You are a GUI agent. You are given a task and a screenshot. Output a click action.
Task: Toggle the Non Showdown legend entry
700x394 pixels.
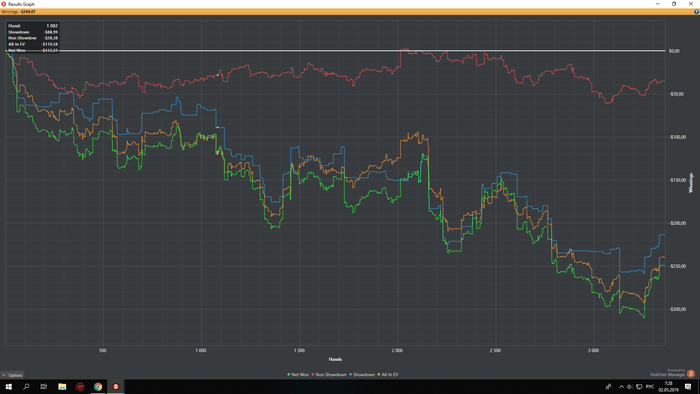click(329, 375)
